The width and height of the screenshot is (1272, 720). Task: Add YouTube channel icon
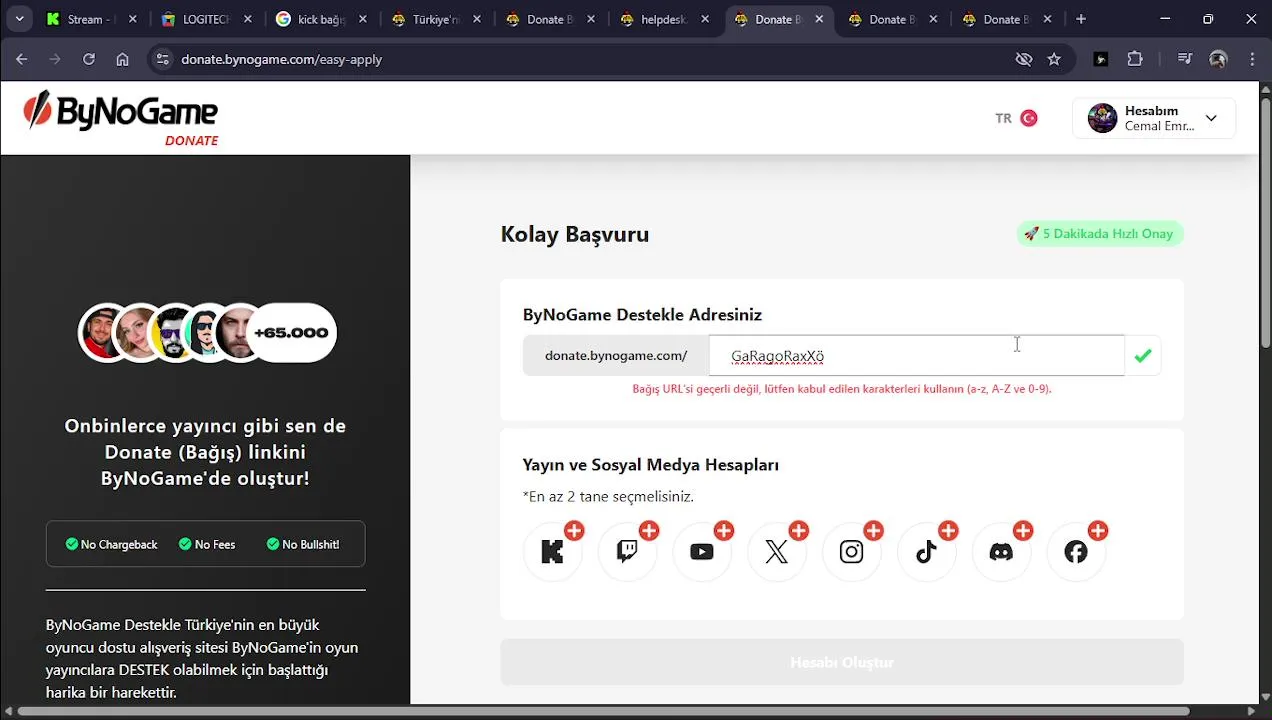pos(702,552)
